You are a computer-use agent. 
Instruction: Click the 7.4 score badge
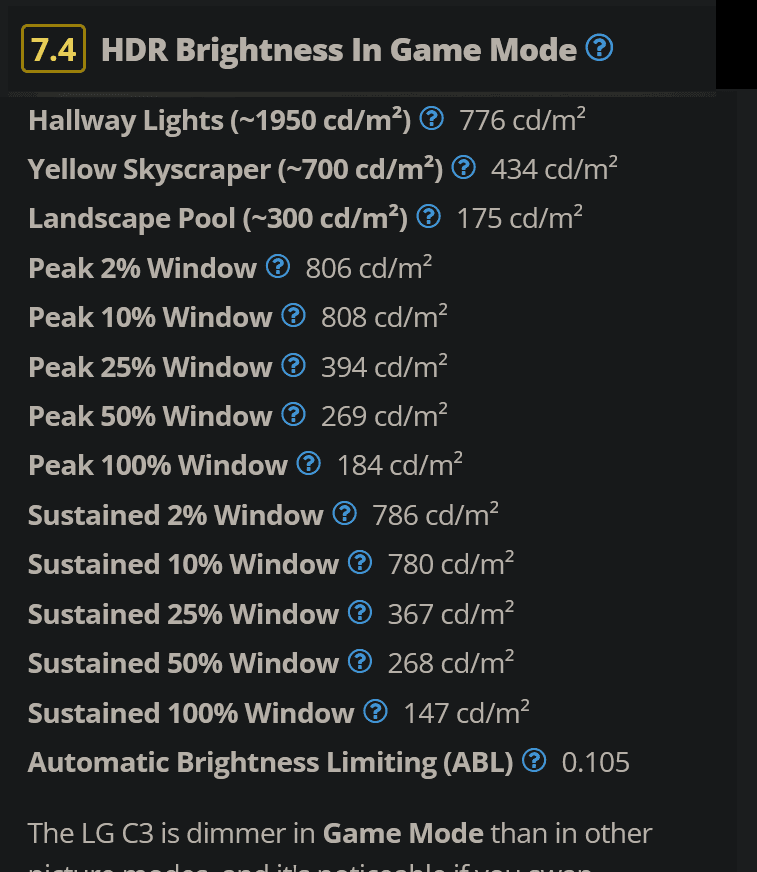53,49
